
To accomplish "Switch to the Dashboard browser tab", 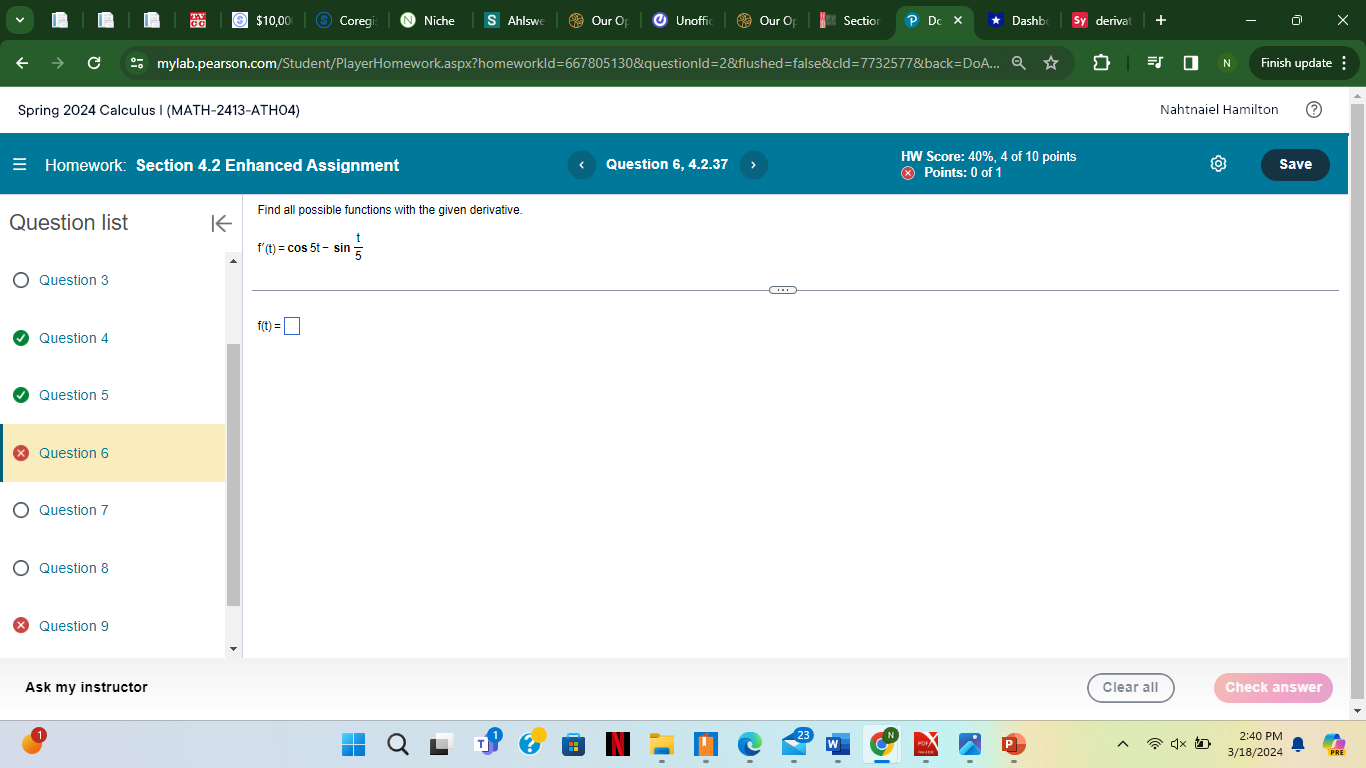I will click(x=1018, y=20).
